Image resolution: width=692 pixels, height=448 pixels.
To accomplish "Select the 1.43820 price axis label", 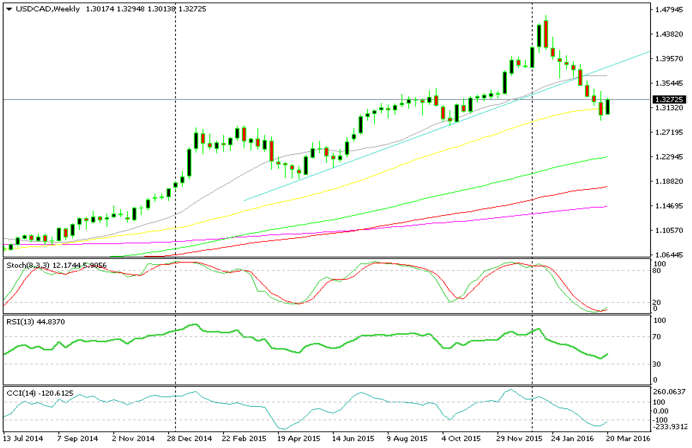I will point(669,34).
